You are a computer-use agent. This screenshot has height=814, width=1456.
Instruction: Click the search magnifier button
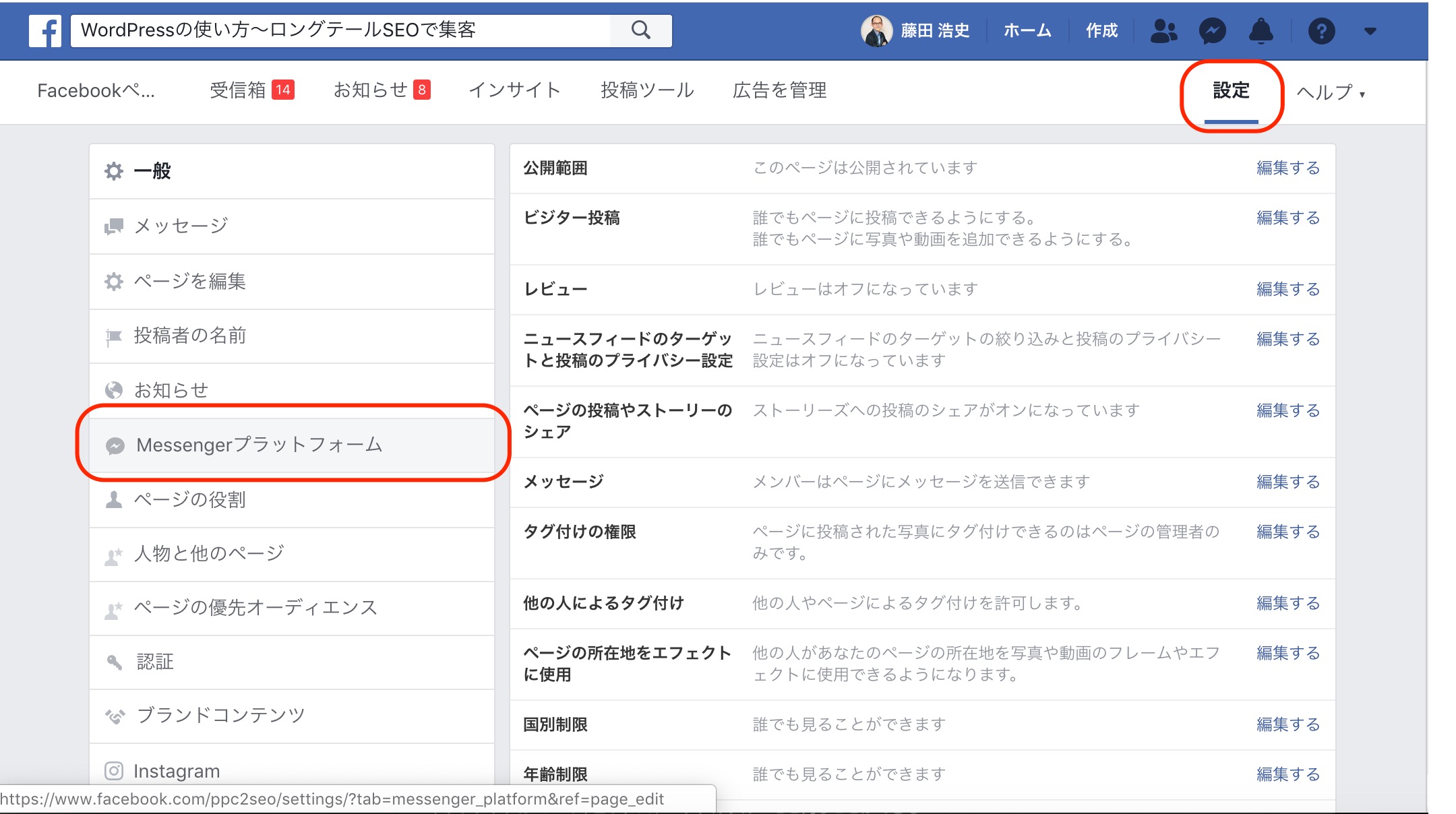pyautogui.click(x=641, y=30)
